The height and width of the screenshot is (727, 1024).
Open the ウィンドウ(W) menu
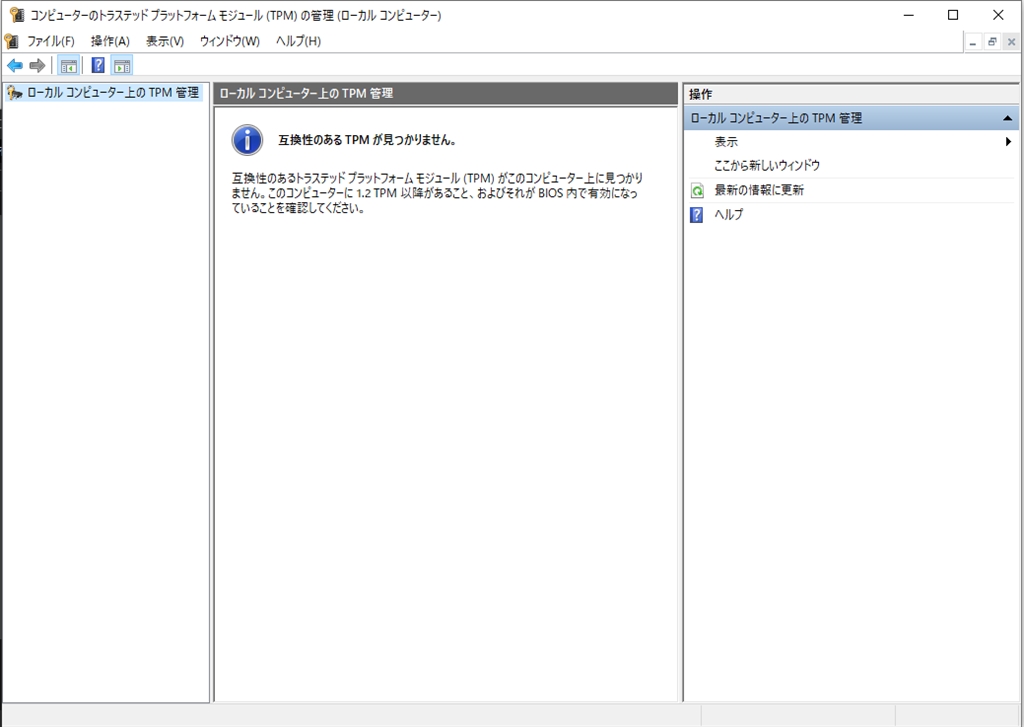230,41
